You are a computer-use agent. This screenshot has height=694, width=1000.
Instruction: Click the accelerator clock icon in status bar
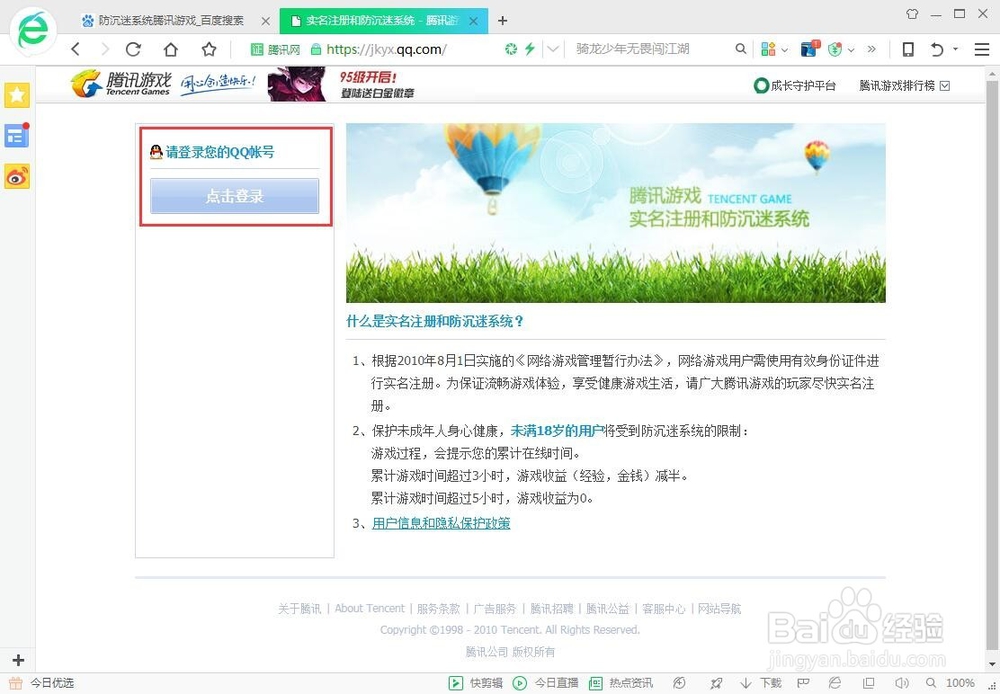679,683
